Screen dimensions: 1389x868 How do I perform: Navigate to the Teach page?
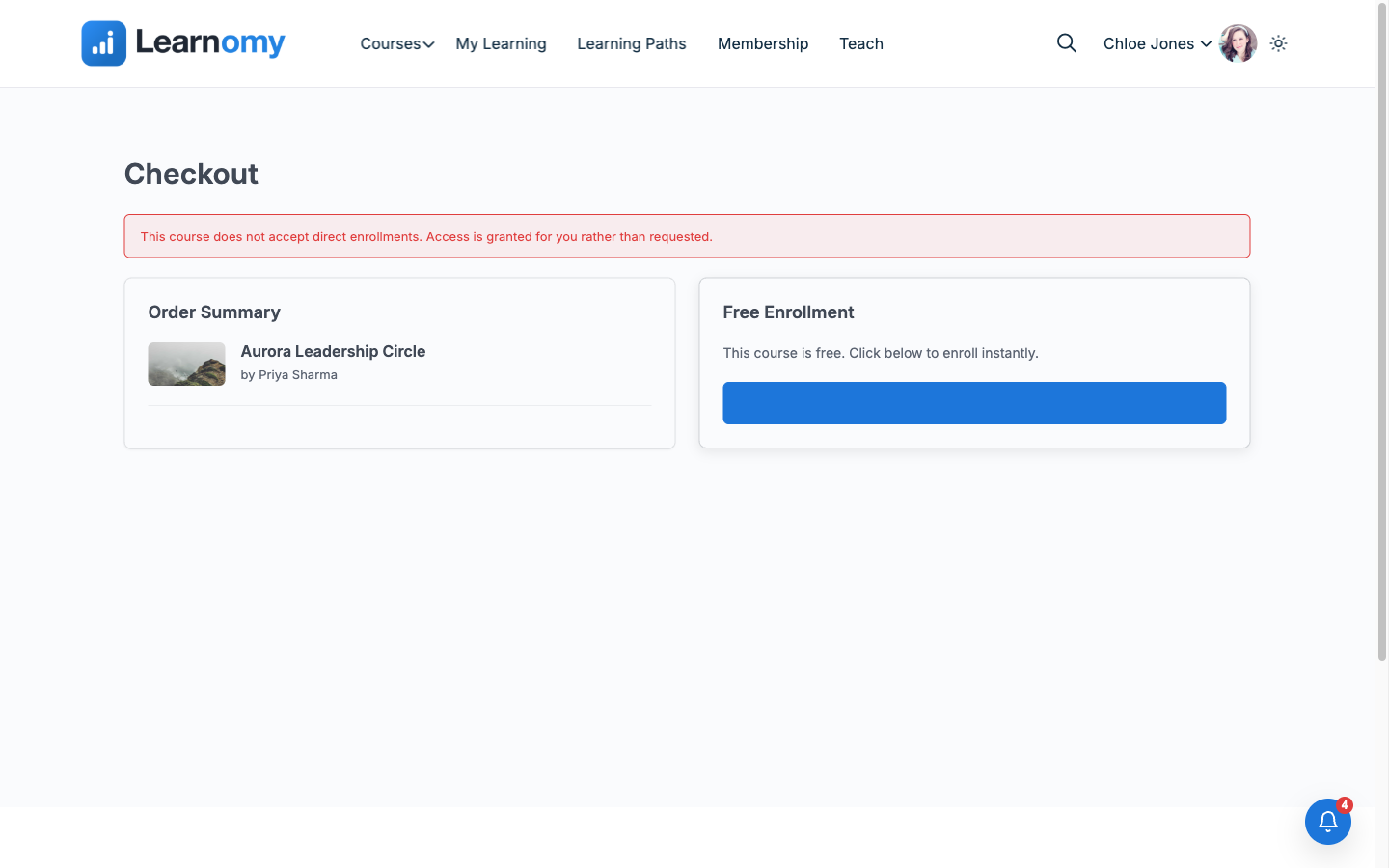coord(861,43)
